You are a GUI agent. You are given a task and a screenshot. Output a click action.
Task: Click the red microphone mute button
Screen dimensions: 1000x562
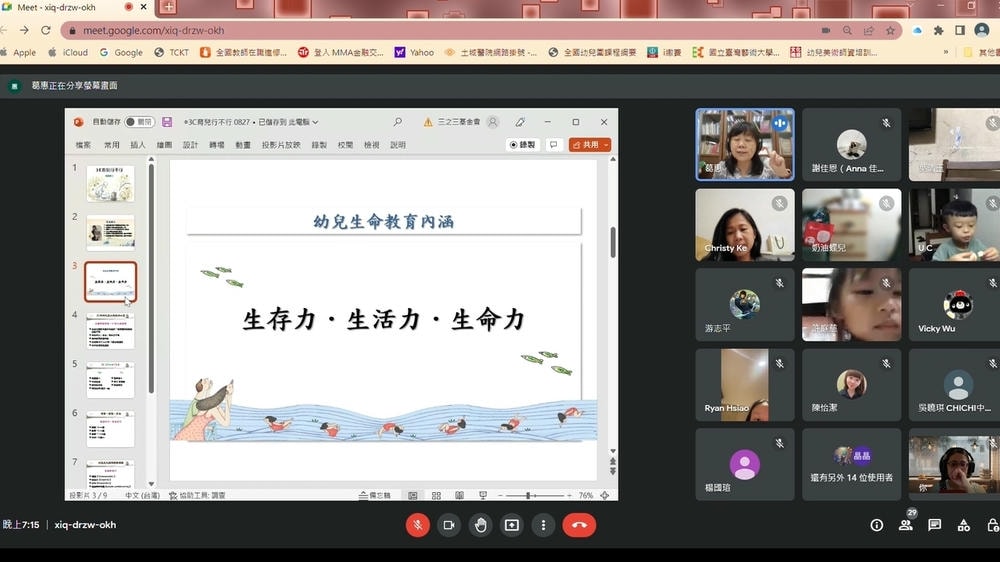pos(417,525)
